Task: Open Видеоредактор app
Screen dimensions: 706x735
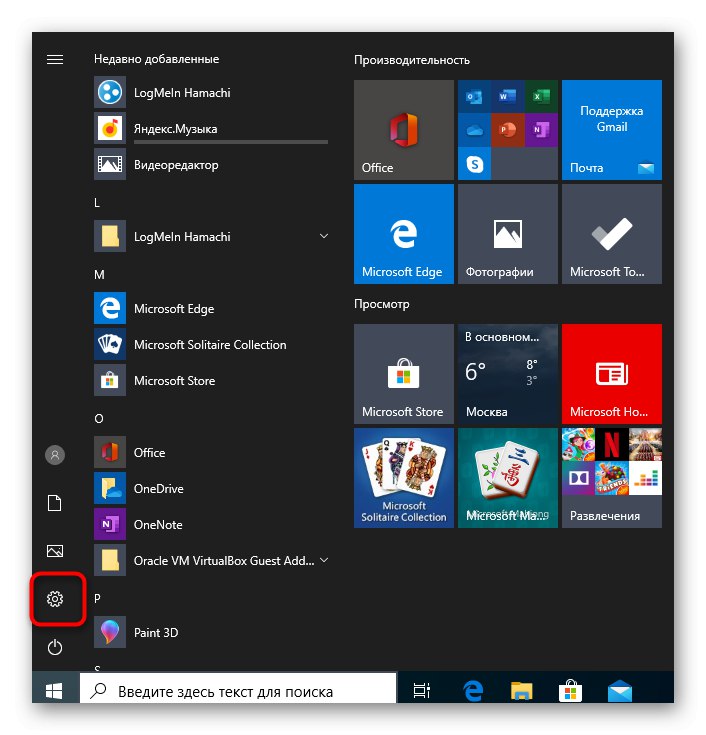Action: point(211,165)
